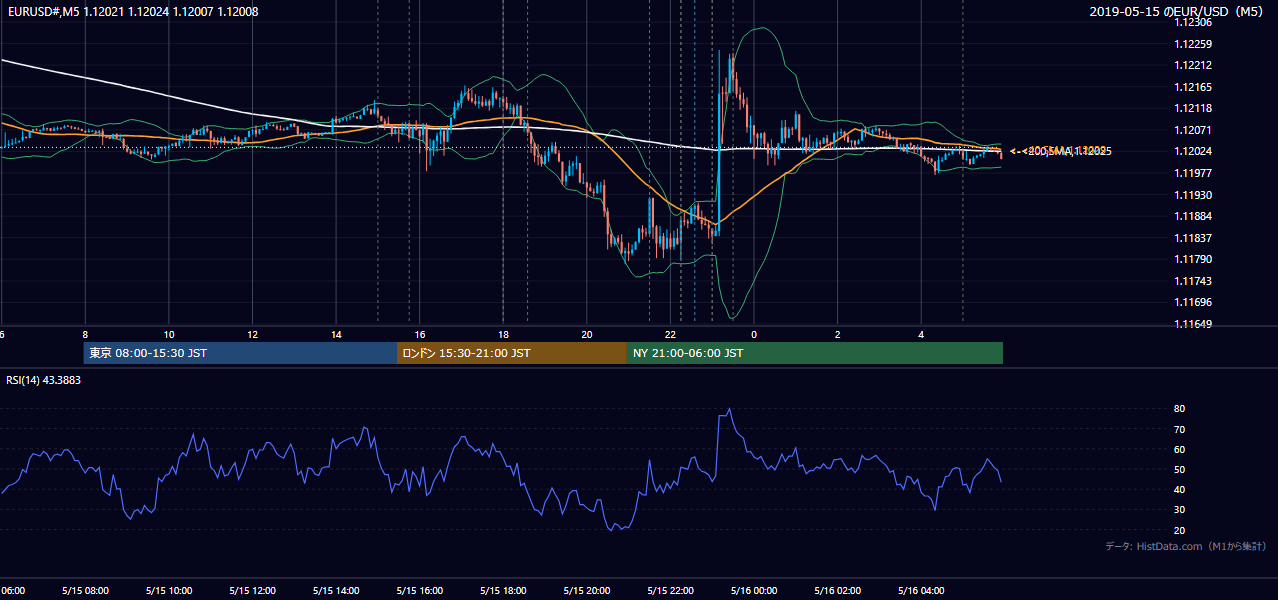Screen dimensions: 1278x600
Task: Click hour label 18 under price chart
Action: tap(503, 334)
